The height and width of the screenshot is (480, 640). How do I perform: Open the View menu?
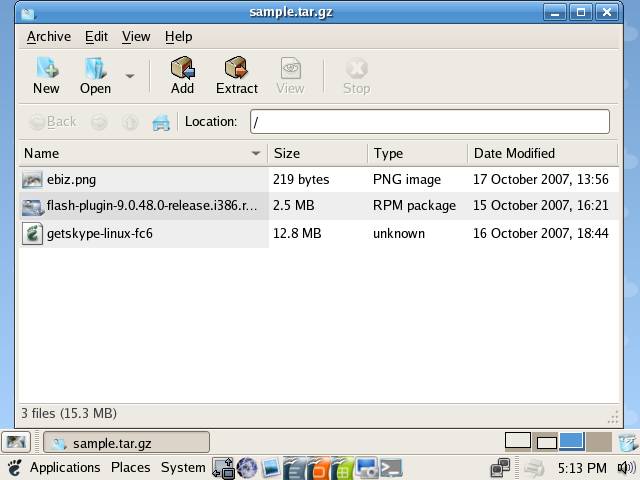click(x=136, y=36)
